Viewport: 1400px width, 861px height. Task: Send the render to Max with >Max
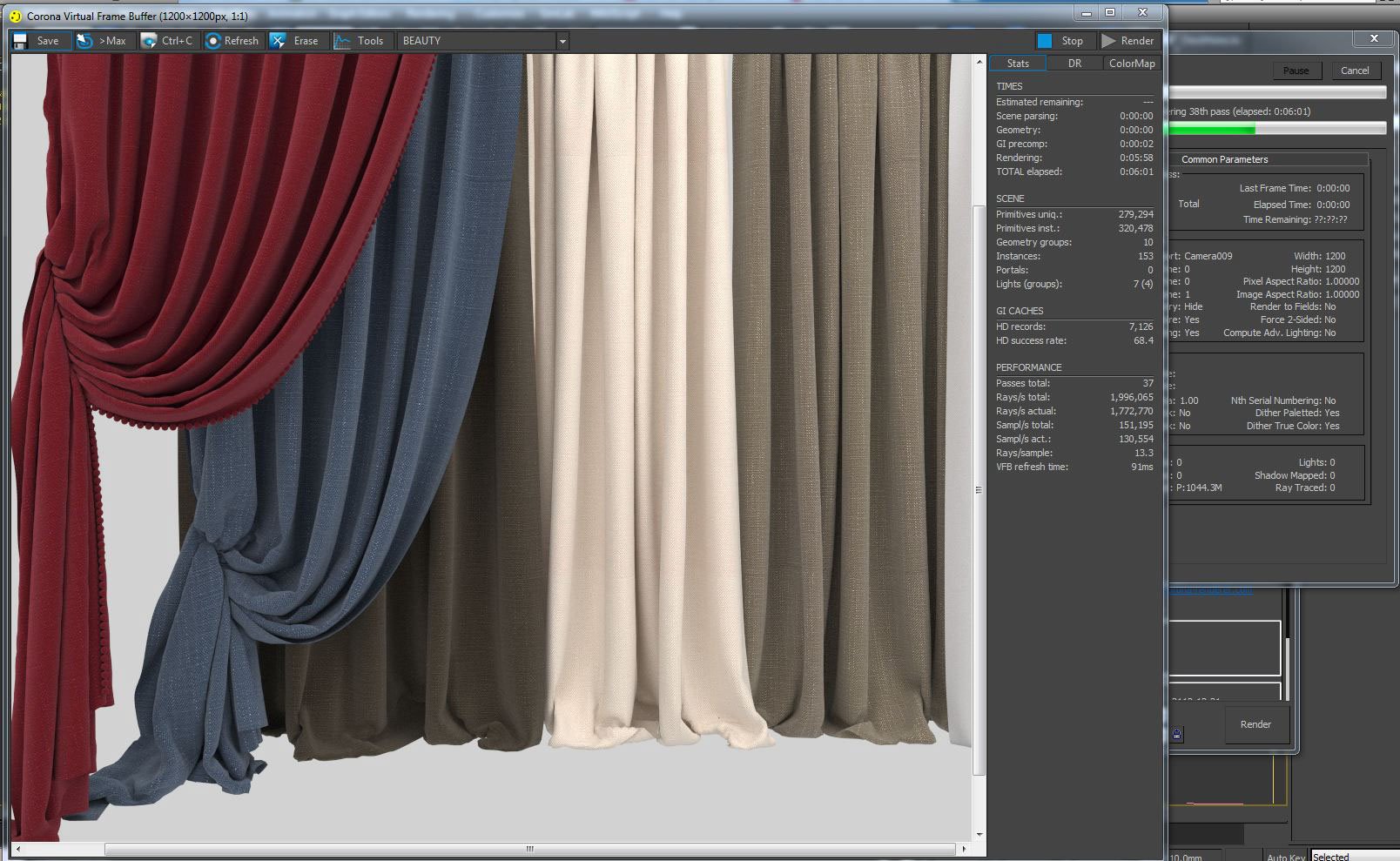coord(102,41)
